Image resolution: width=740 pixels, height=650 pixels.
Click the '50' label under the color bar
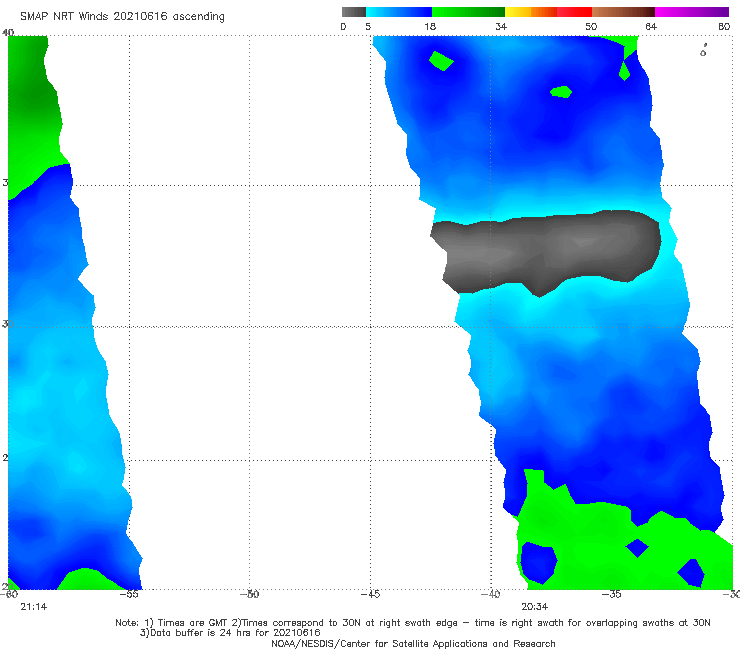click(x=591, y=26)
